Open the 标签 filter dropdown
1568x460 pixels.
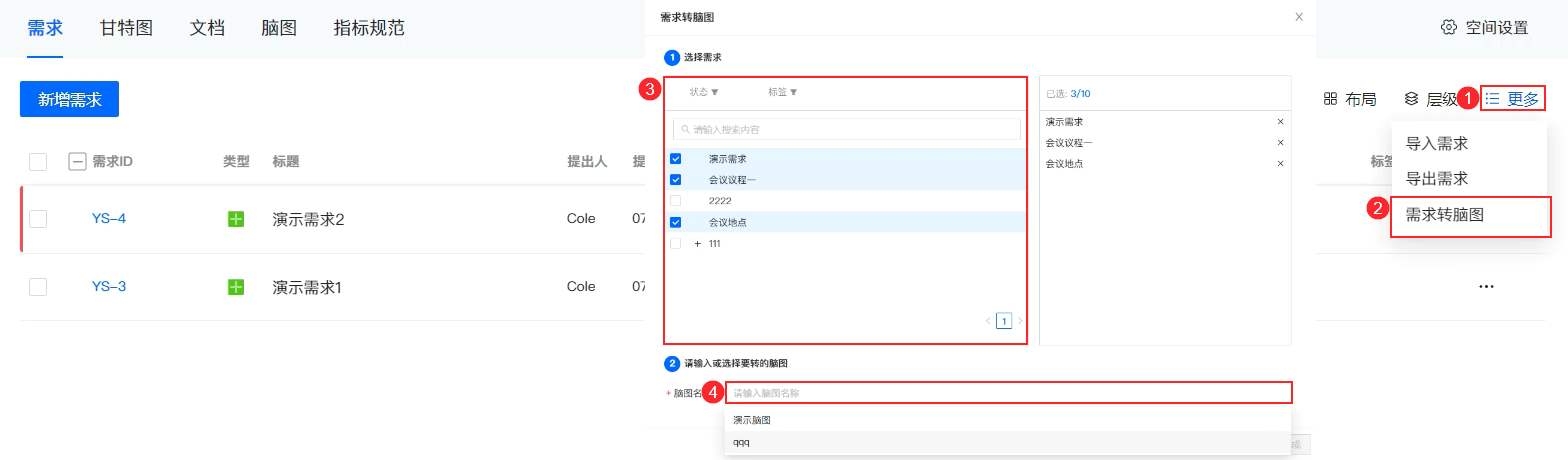[x=782, y=92]
